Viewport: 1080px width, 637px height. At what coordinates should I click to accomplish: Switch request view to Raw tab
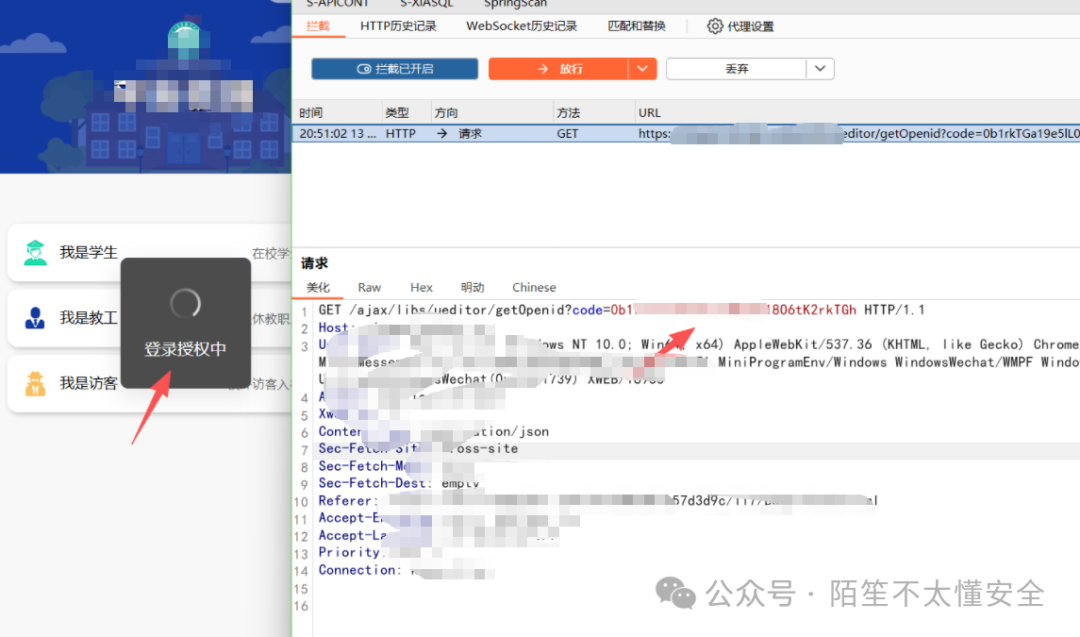pyautogui.click(x=371, y=287)
